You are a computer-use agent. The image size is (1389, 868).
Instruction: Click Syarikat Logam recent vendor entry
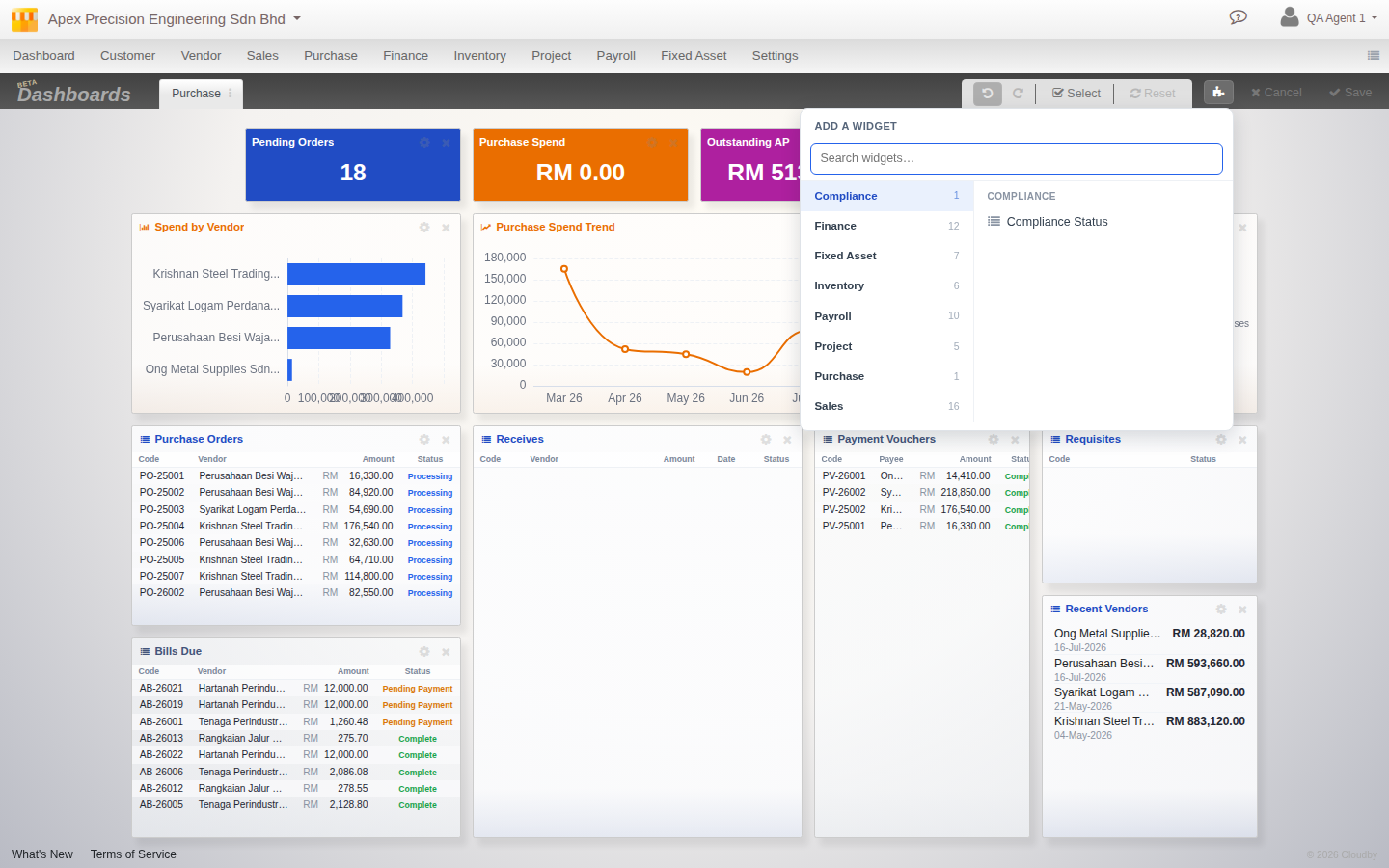pos(1149,698)
